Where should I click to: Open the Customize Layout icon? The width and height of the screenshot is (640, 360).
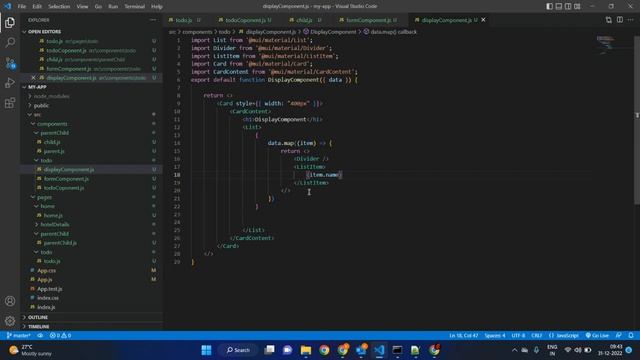pos(577,6)
